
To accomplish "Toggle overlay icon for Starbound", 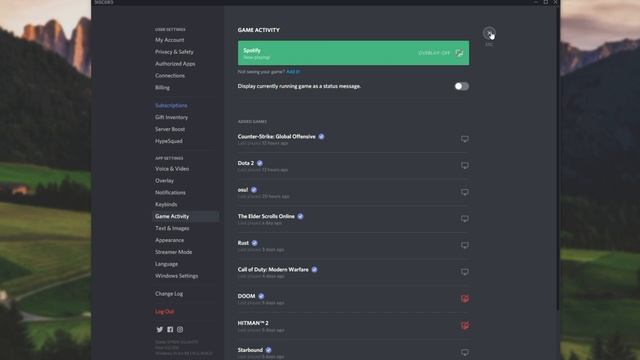I will (464, 352).
